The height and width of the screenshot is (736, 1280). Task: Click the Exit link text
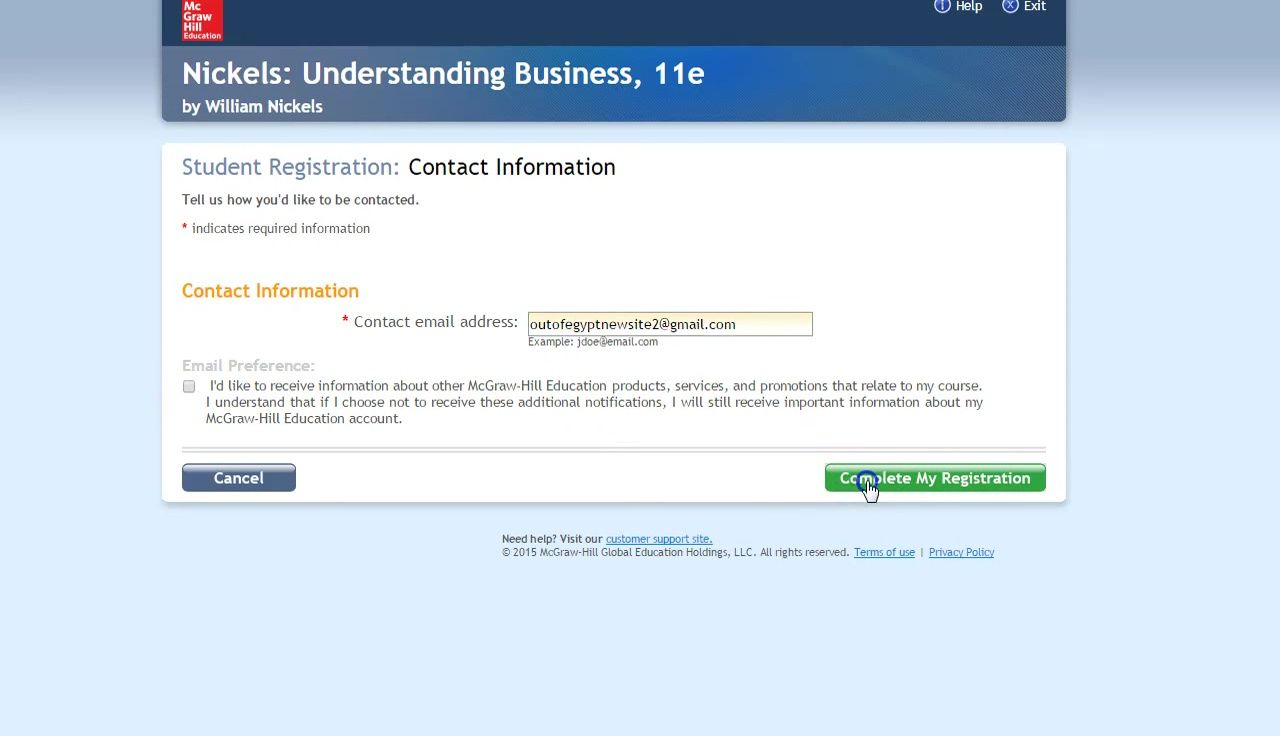coord(1035,6)
